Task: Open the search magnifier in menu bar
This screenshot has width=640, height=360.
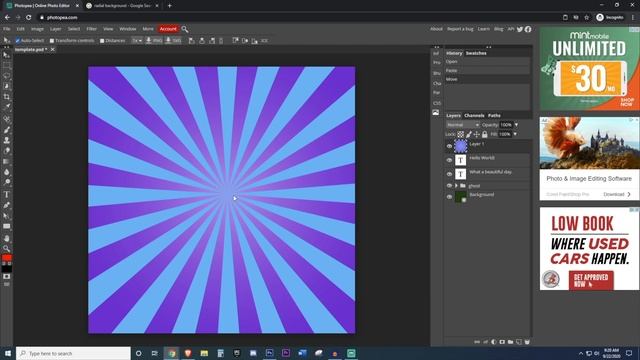Action: pos(185,29)
